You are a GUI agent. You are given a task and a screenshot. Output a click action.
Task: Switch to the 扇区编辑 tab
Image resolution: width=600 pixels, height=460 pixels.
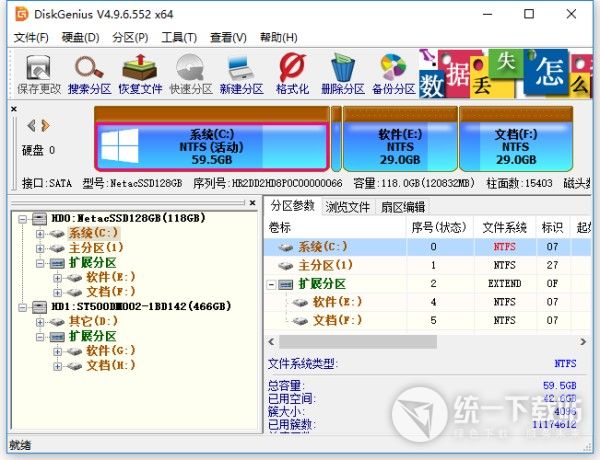click(403, 207)
